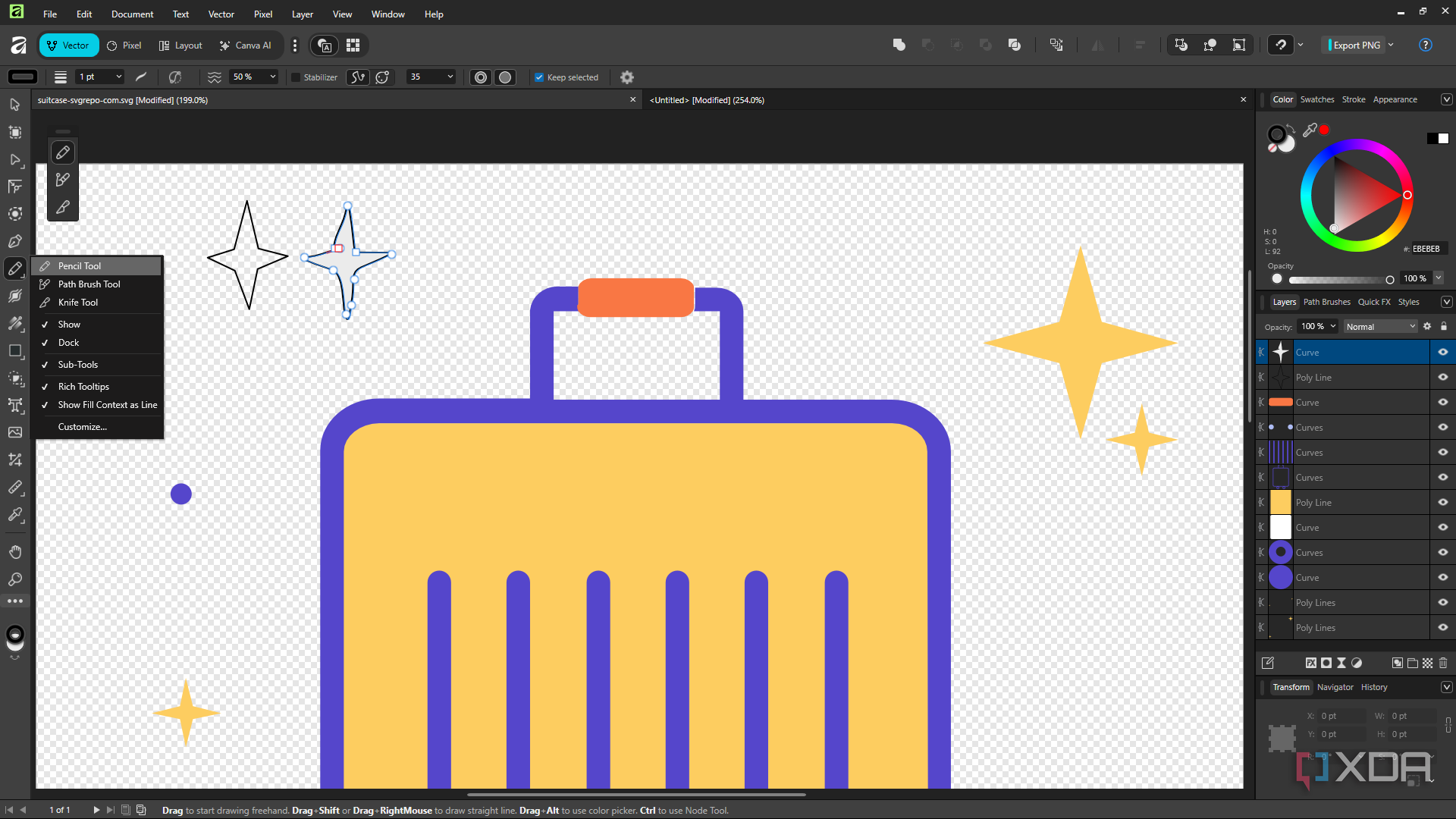The image size is (1456, 819).
Task: Select the Crop tool in left toolbar
Action: (14, 460)
